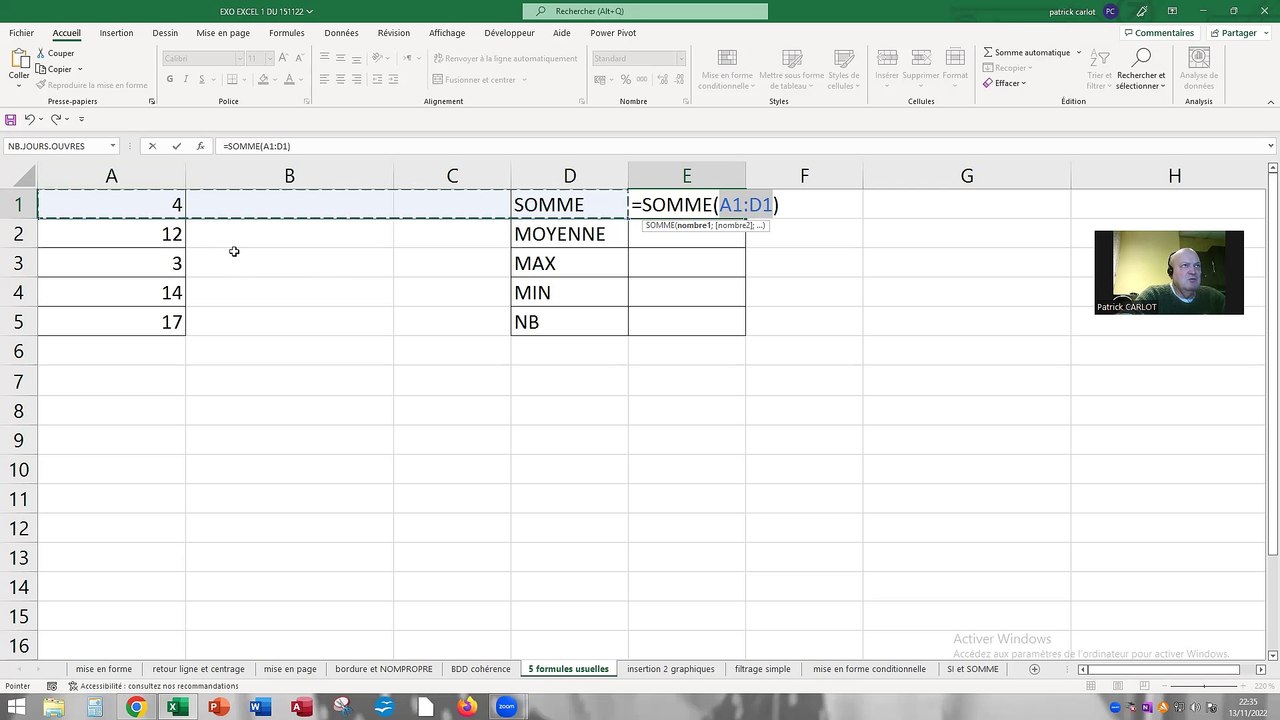Confirm formula with the checkmark icon
1280x720 pixels.
[x=177, y=146]
